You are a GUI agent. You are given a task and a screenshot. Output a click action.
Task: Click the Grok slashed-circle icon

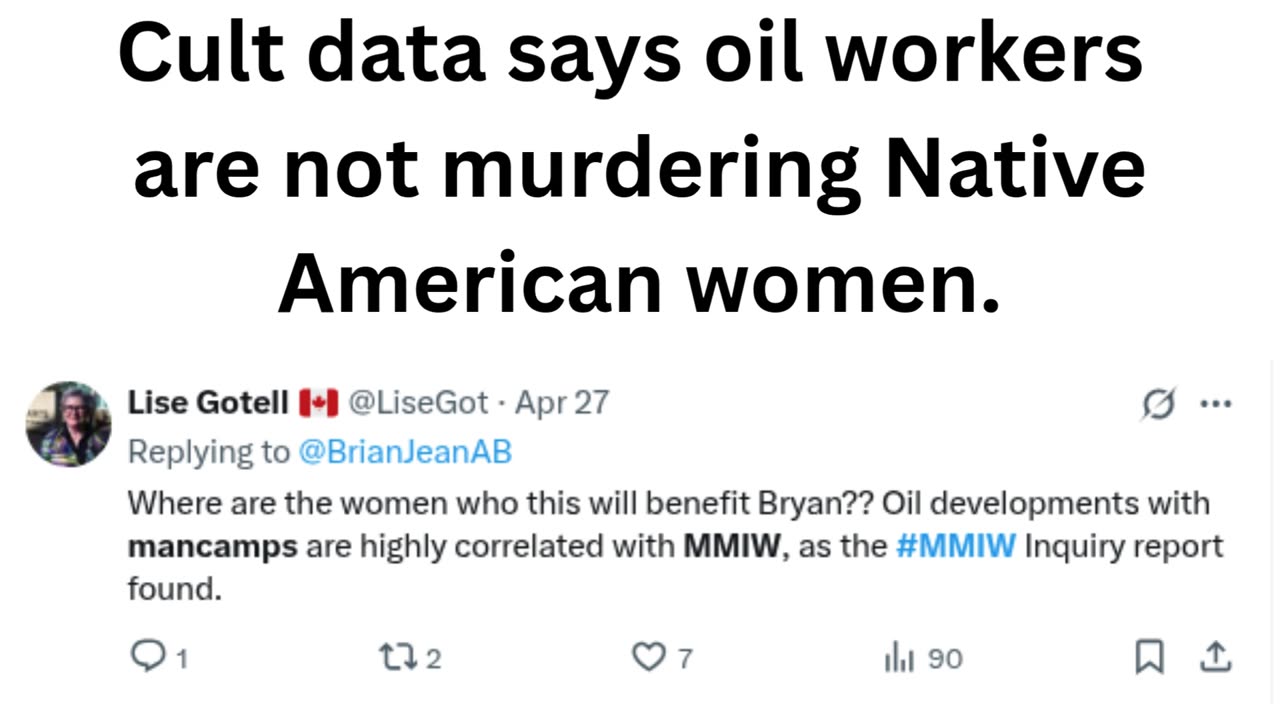1157,404
